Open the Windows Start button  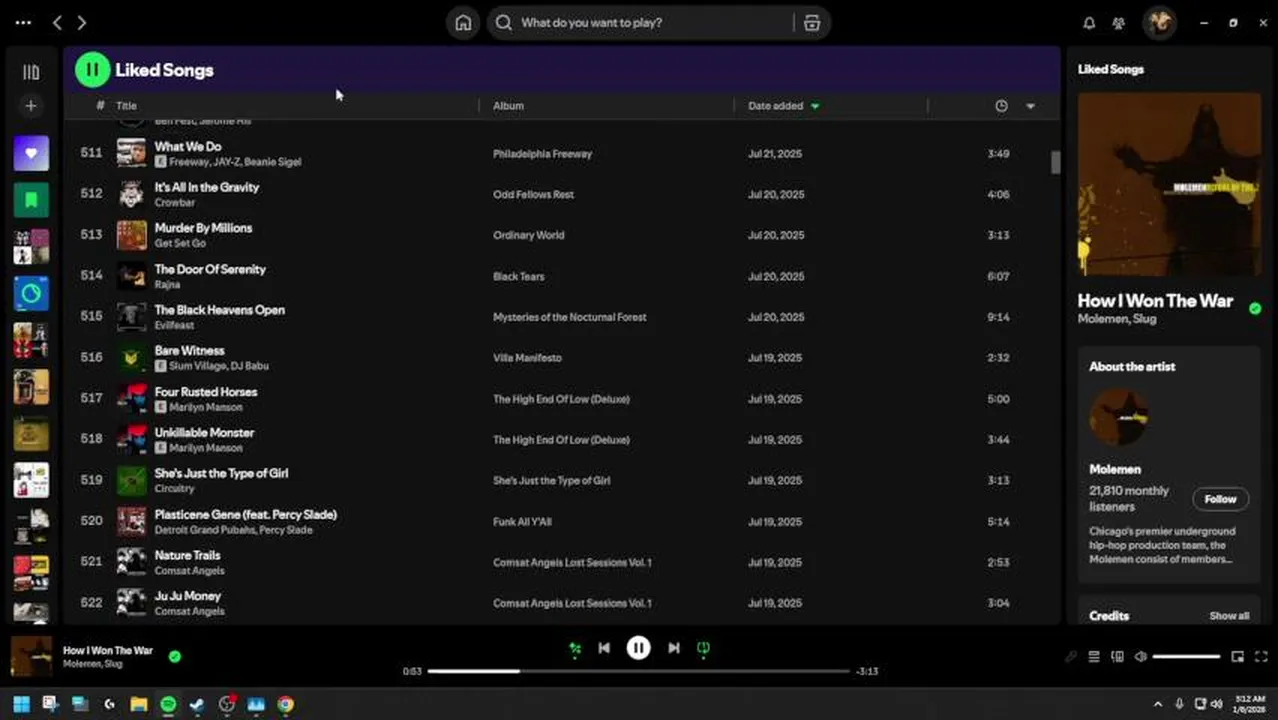pos(21,704)
